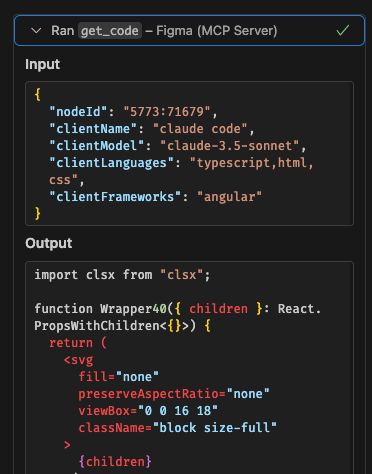This screenshot has height=474, width=372.
Task: Click the 'import clsx from "clsx";' line
Action: [x=122, y=275]
